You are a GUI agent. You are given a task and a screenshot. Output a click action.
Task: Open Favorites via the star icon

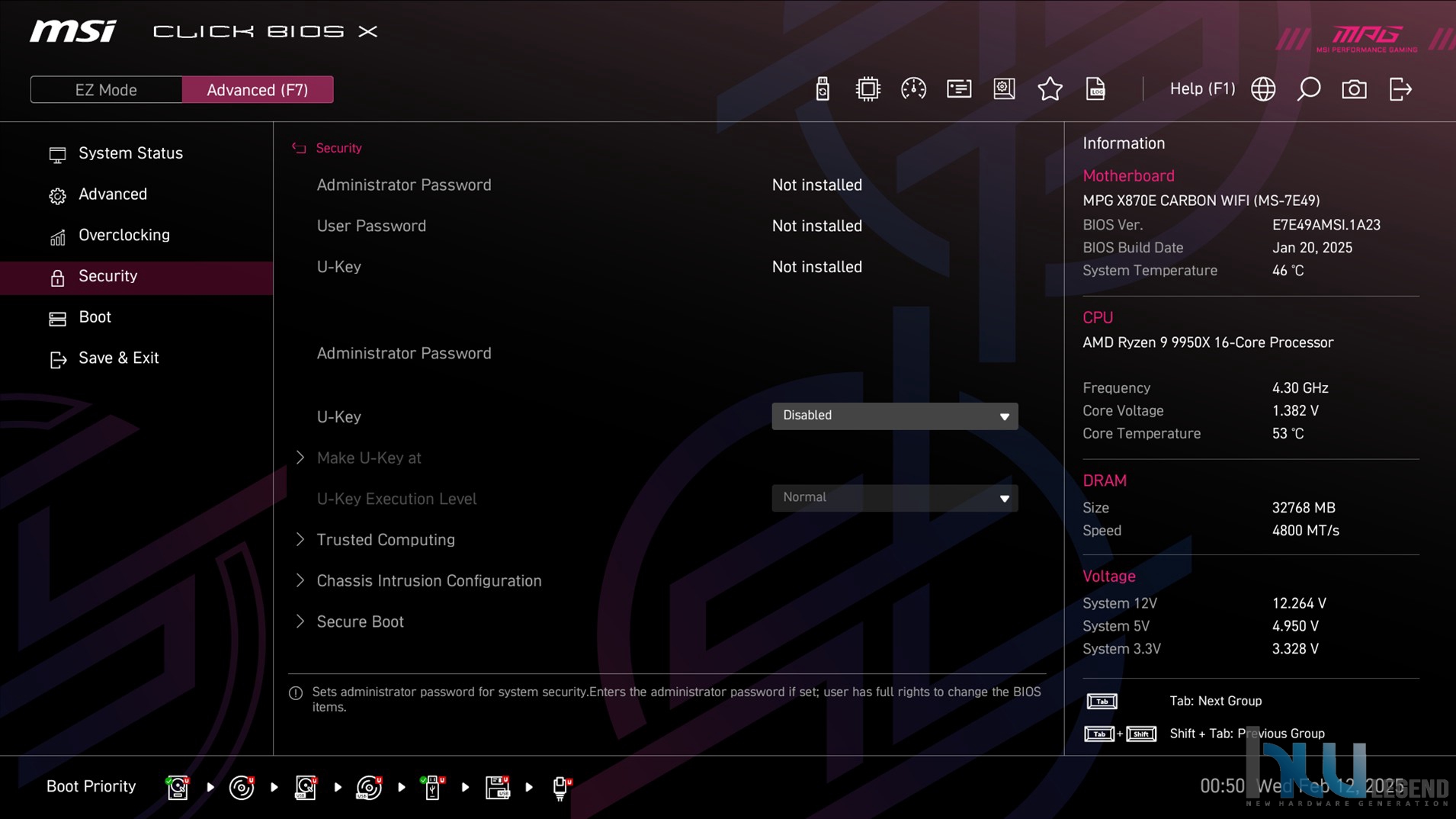(1050, 89)
